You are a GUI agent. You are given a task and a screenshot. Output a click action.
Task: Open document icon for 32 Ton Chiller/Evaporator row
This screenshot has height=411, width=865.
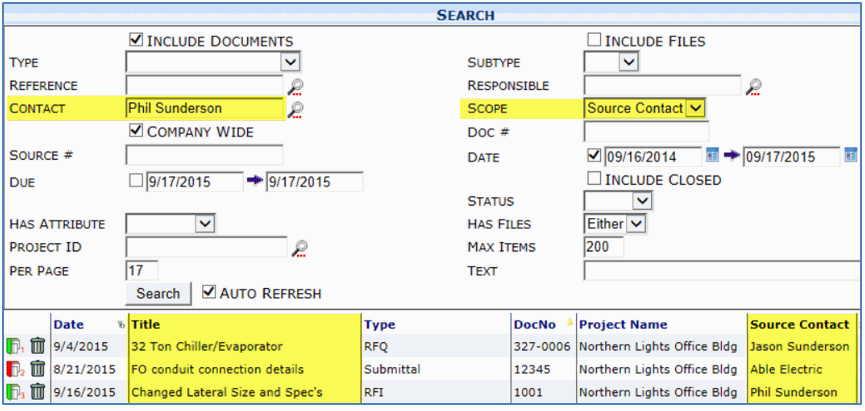(14, 346)
